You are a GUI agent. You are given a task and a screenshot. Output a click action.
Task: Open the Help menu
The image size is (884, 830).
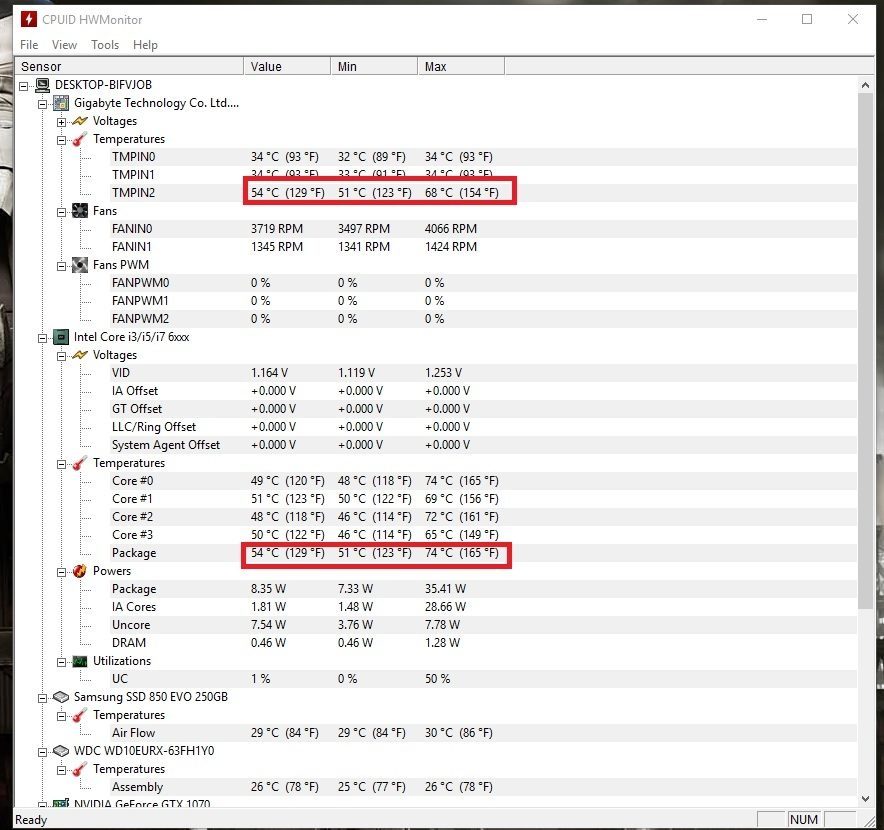coord(145,45)
